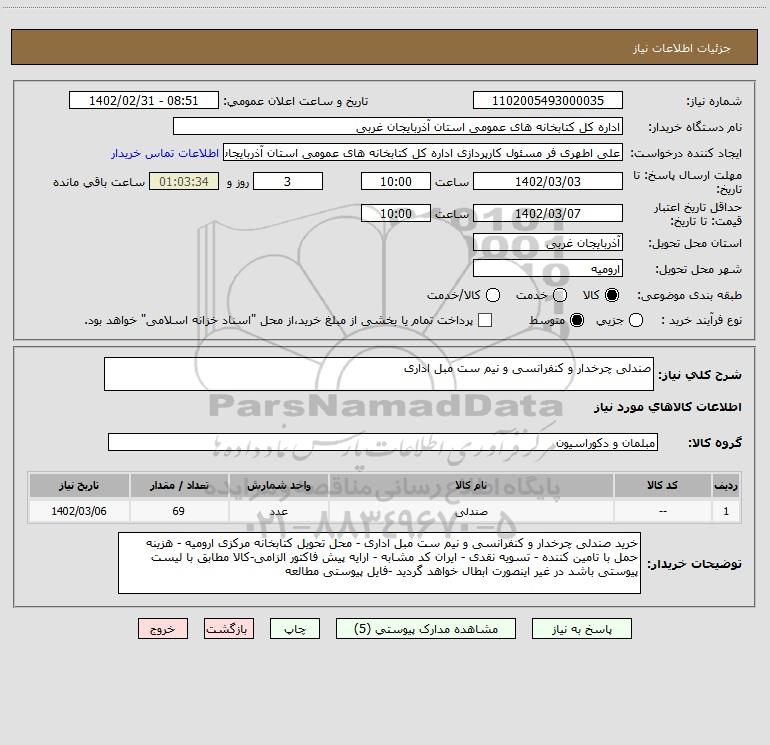Click the countdown timer 01:03:34

(184, 182)
